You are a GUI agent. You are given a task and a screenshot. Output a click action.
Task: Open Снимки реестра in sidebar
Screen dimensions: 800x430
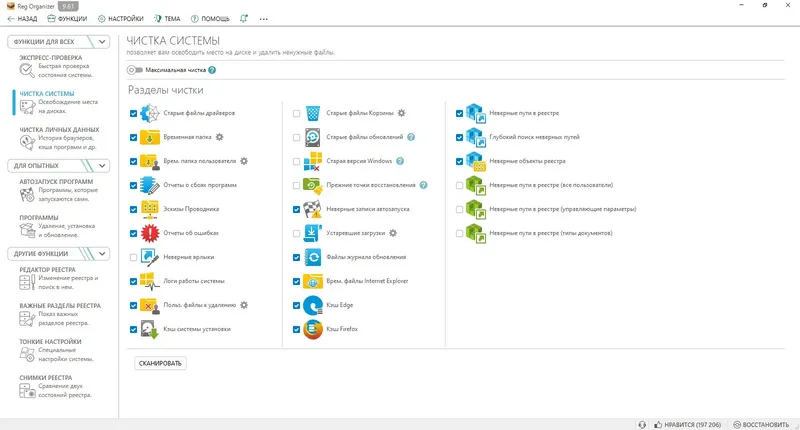point(57,386)
